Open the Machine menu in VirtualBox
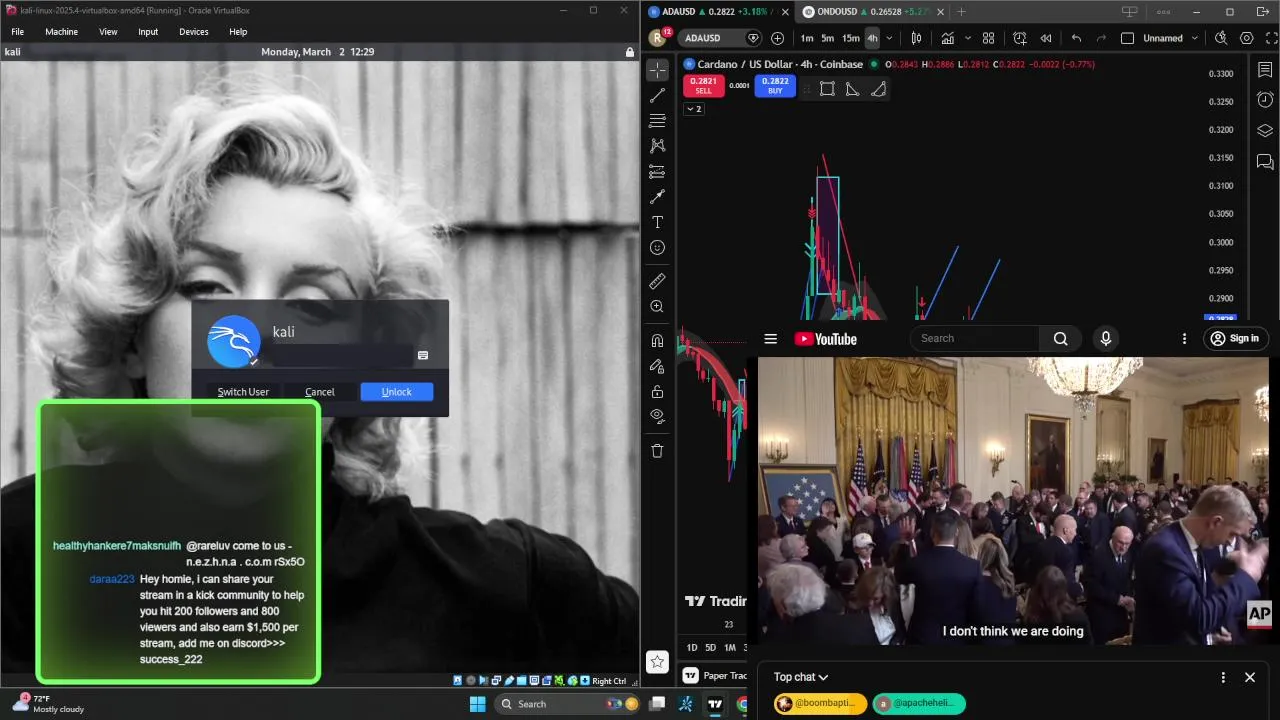This screenshot has height=720, width=1280. tap(61, 32)
